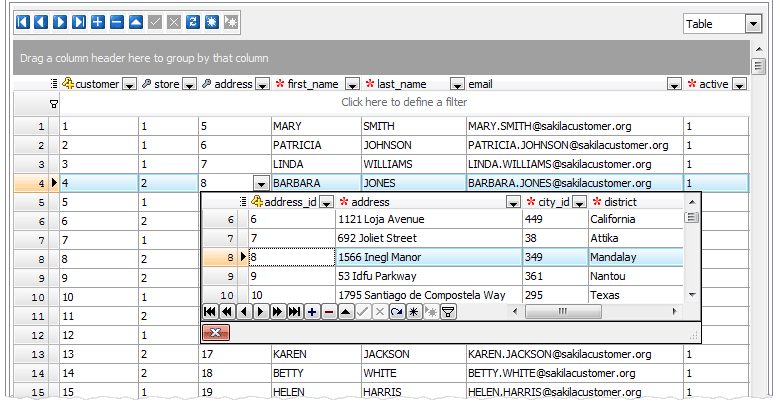Viewport: 780px width, 404px height.
Task: Select the '692 Joliet Street' address cell
Action: click(428, 239)
